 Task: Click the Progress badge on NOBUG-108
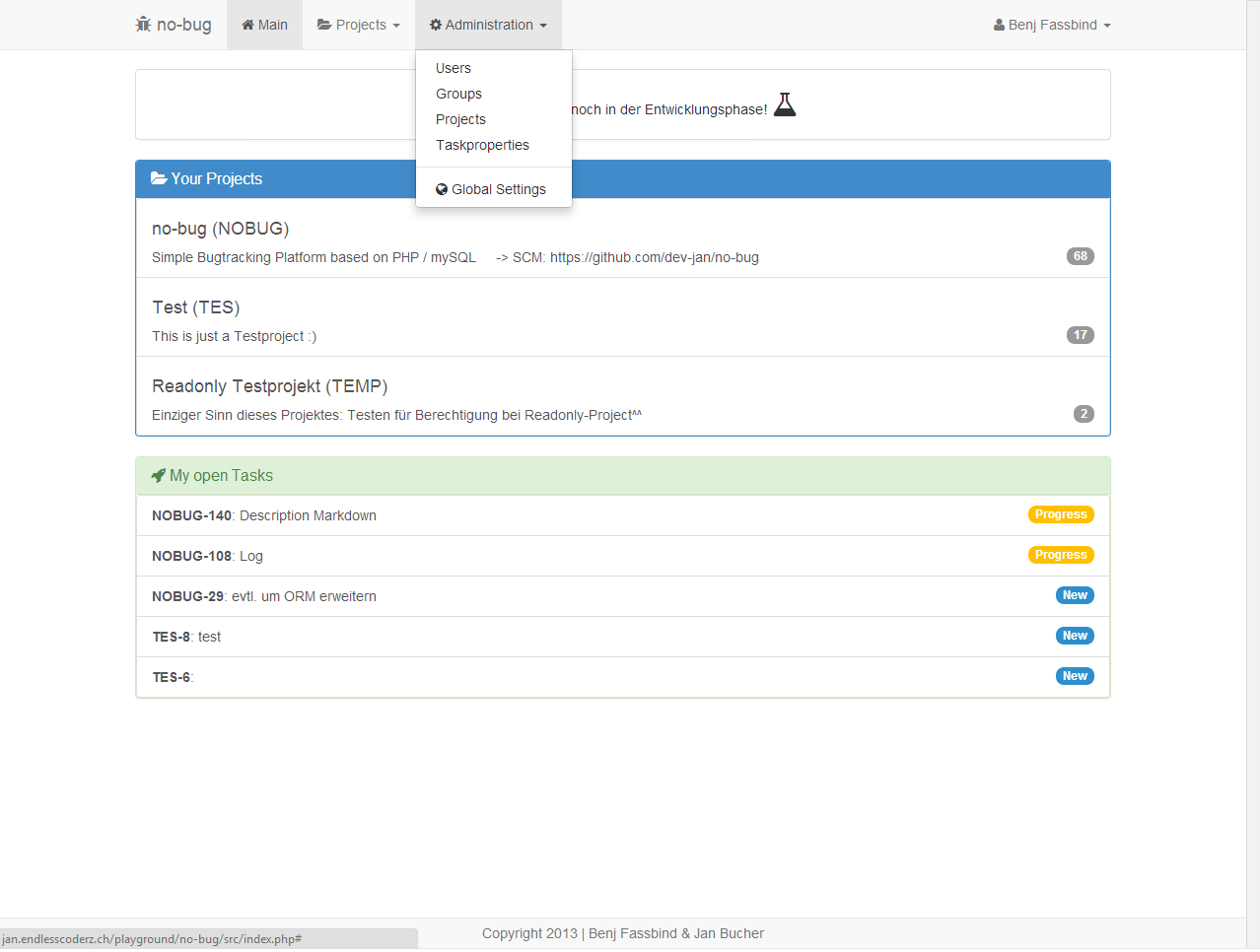tap(1061, 555)
